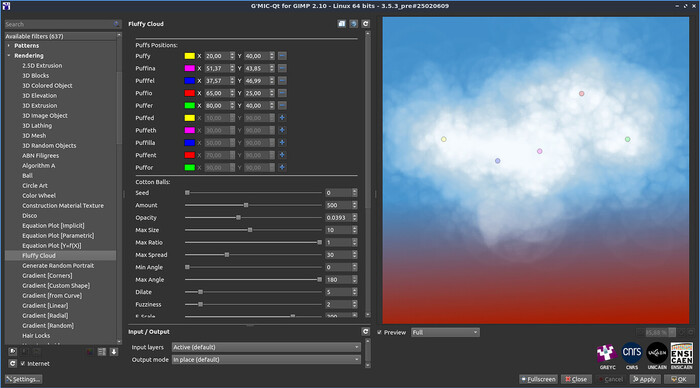Remove the Puffy point with minus icon

click(x=282, y=56)
